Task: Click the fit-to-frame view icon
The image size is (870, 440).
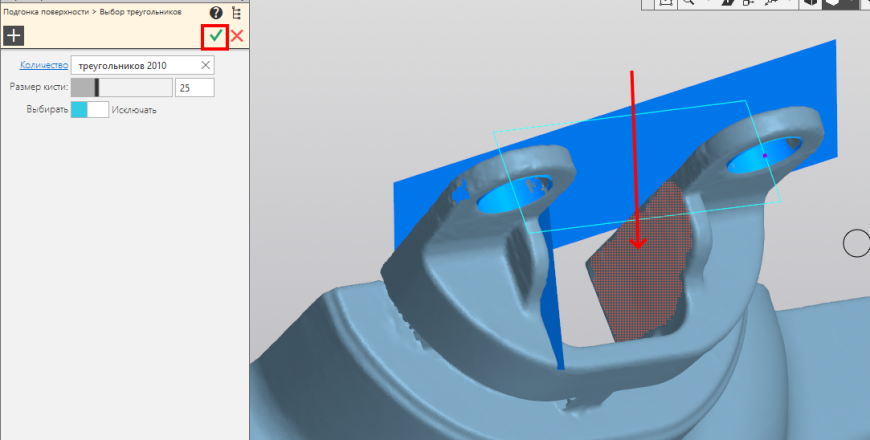Action: point(666,3)
